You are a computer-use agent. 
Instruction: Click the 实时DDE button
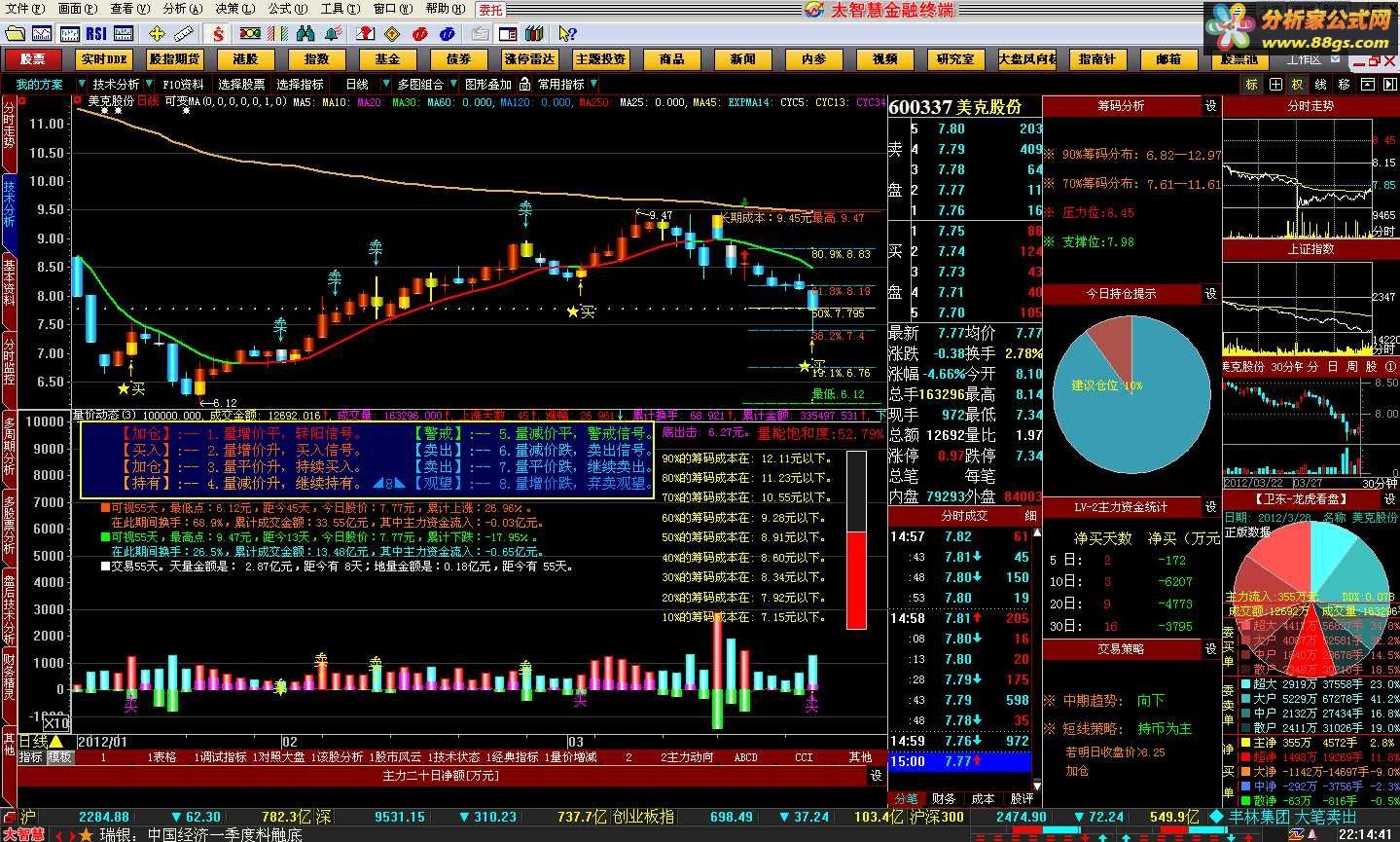tap(104, 59)
